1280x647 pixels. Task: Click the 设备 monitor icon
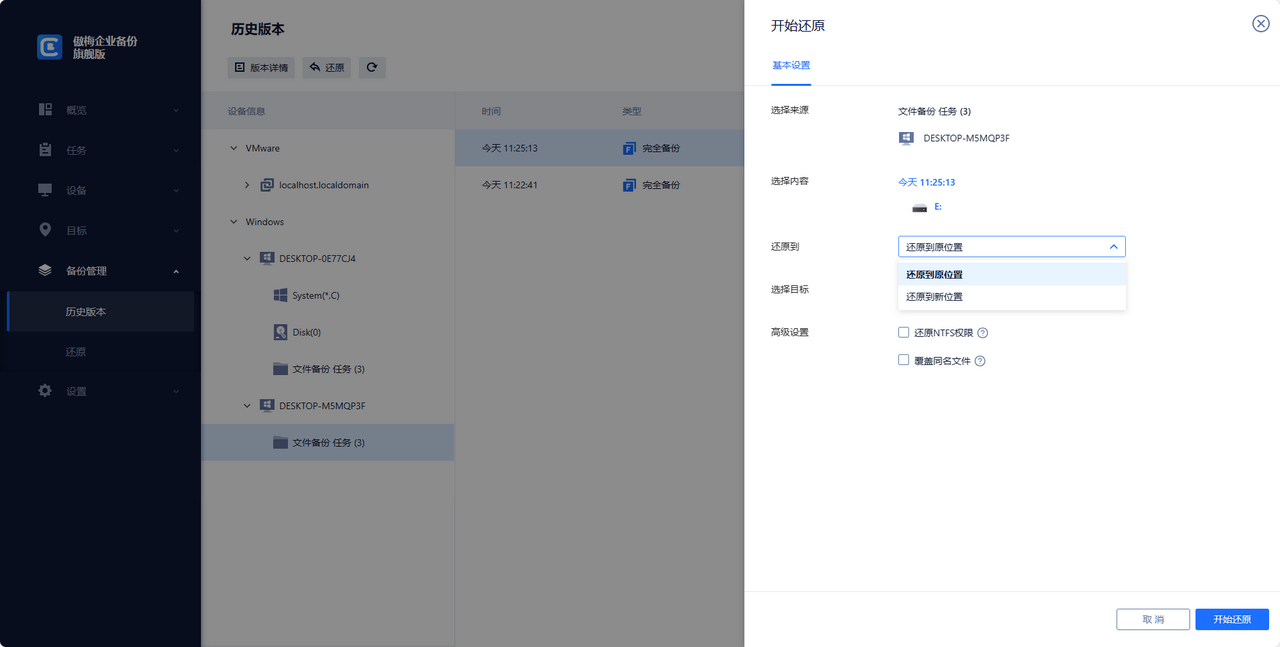(x=45, y=190)
